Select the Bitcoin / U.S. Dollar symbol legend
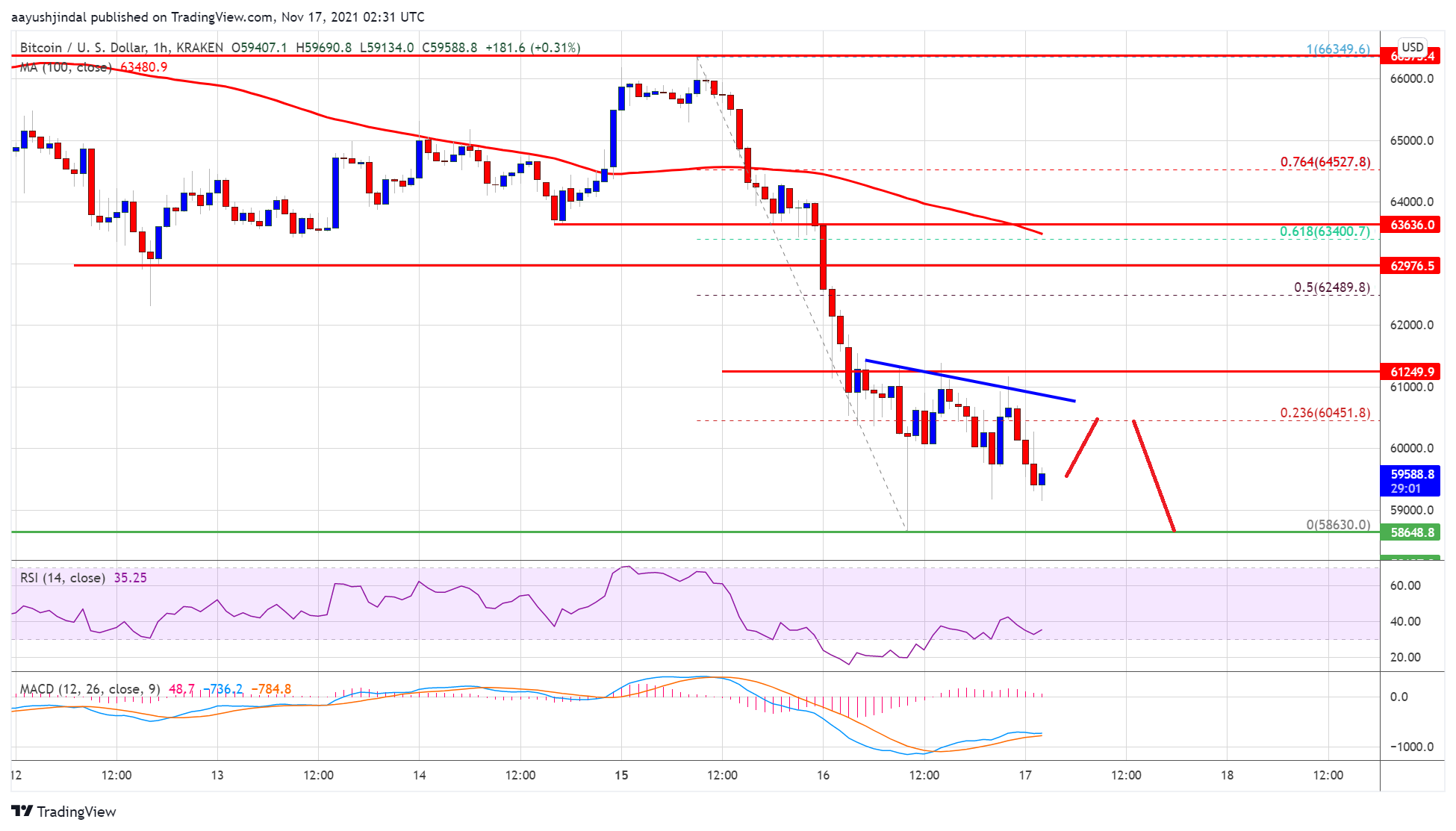 [x=81, y=48]
